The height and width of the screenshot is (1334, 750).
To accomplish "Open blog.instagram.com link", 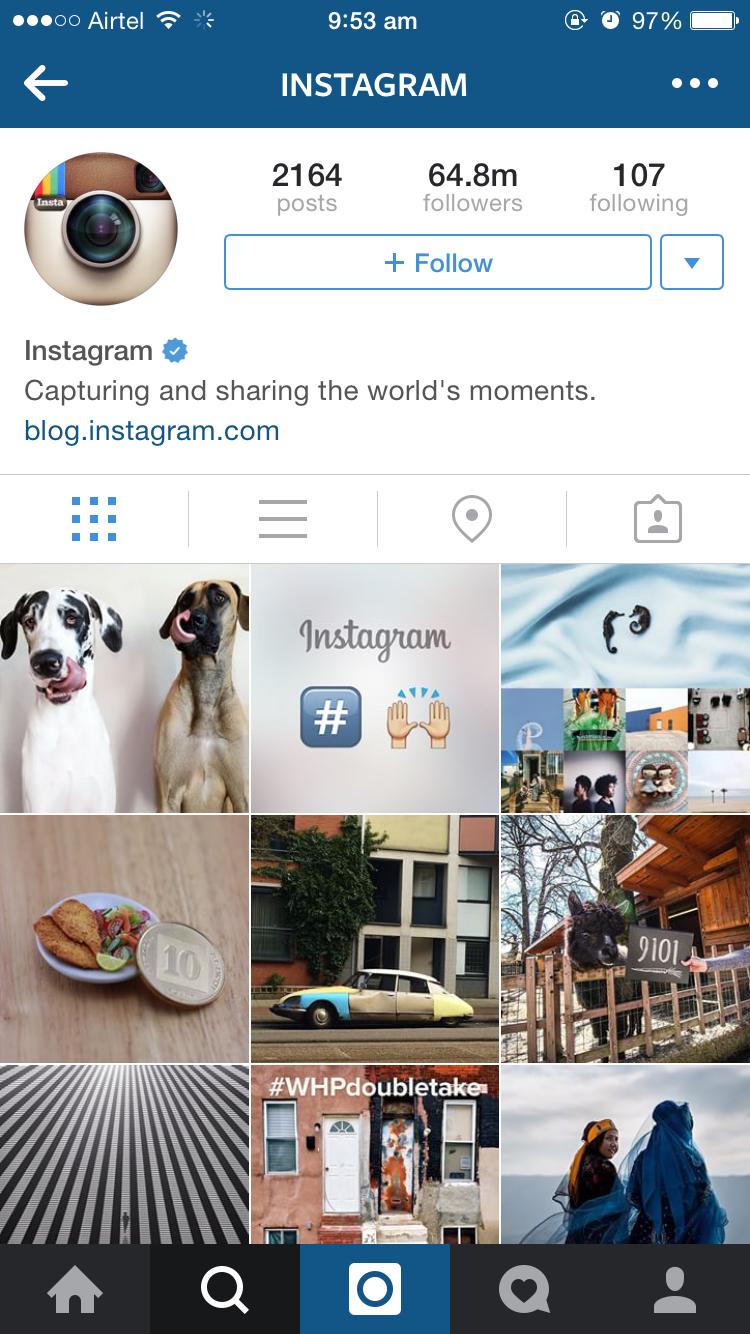I will [x=152, y=431].
